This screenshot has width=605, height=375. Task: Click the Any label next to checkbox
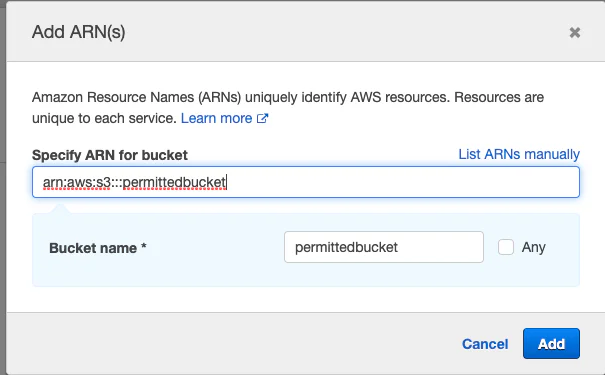[534, 247]
